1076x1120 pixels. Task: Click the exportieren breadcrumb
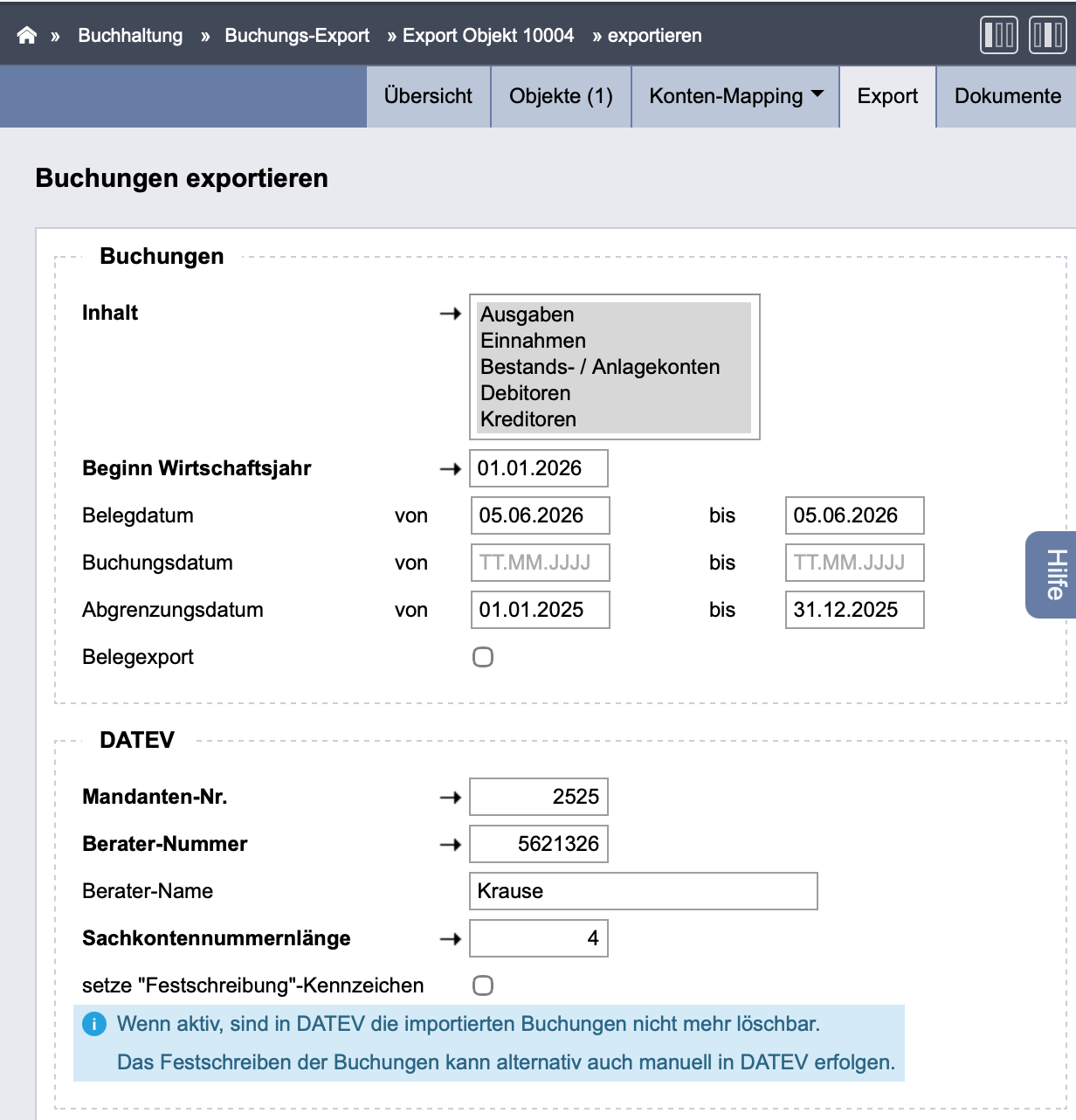pos(655,36)
